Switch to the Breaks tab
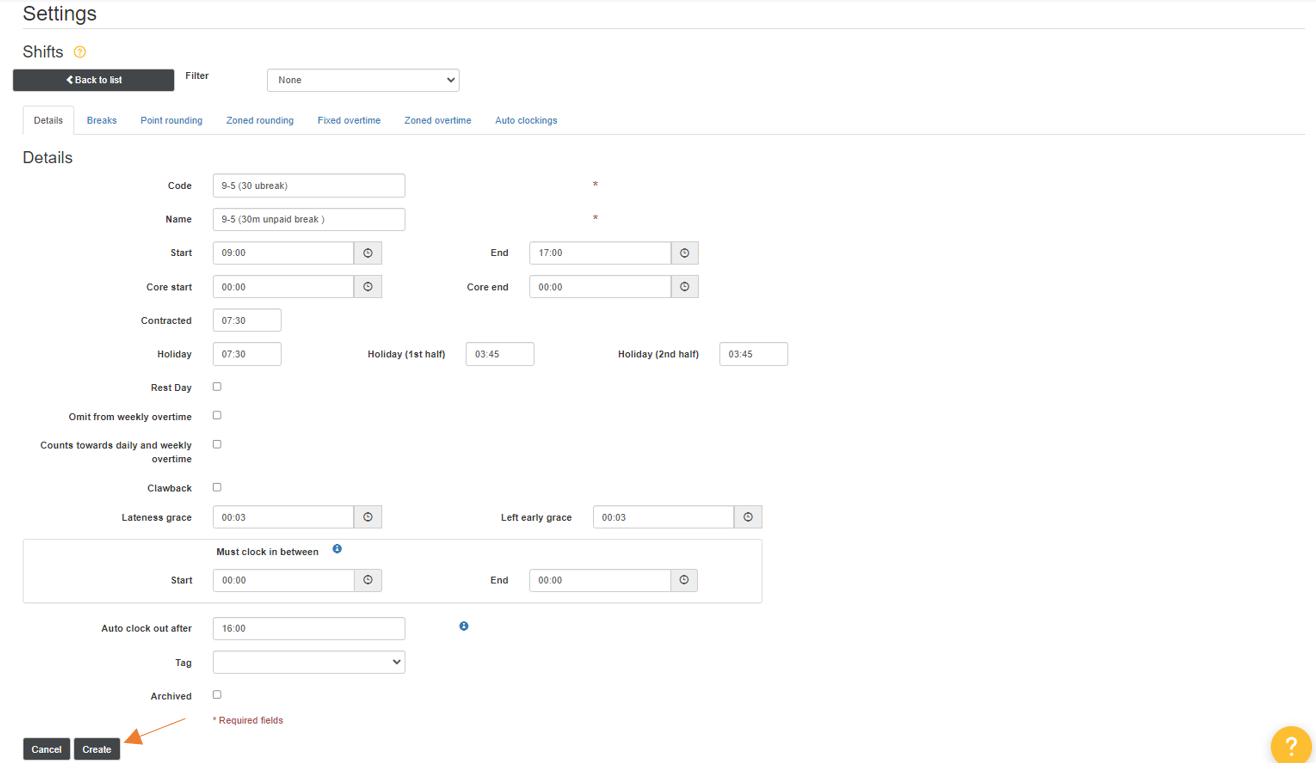The height and width of the screenshot is (763, 1316). [x=101, y=119]
